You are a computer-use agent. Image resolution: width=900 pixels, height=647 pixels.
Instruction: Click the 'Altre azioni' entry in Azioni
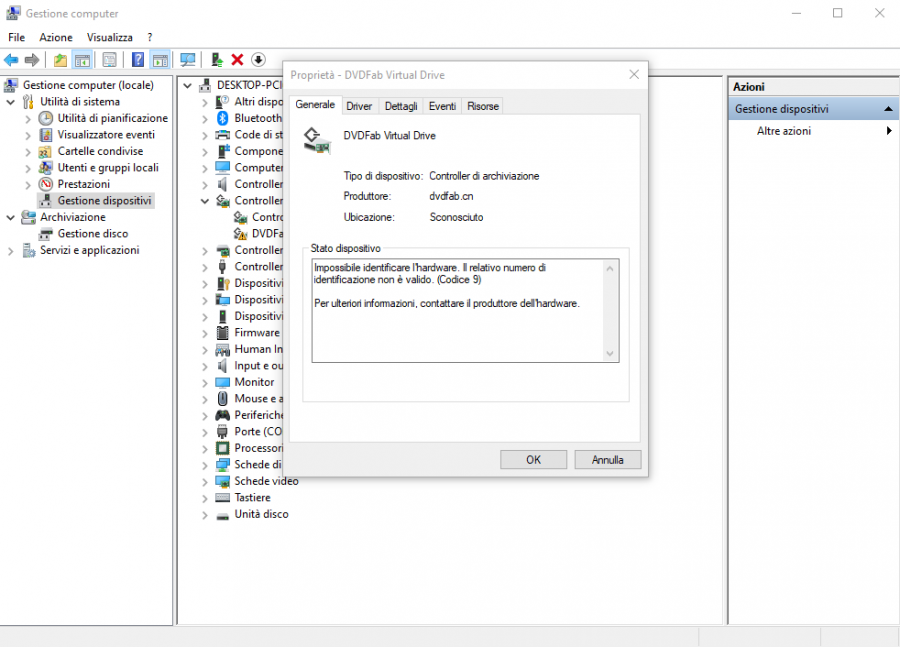783,131
